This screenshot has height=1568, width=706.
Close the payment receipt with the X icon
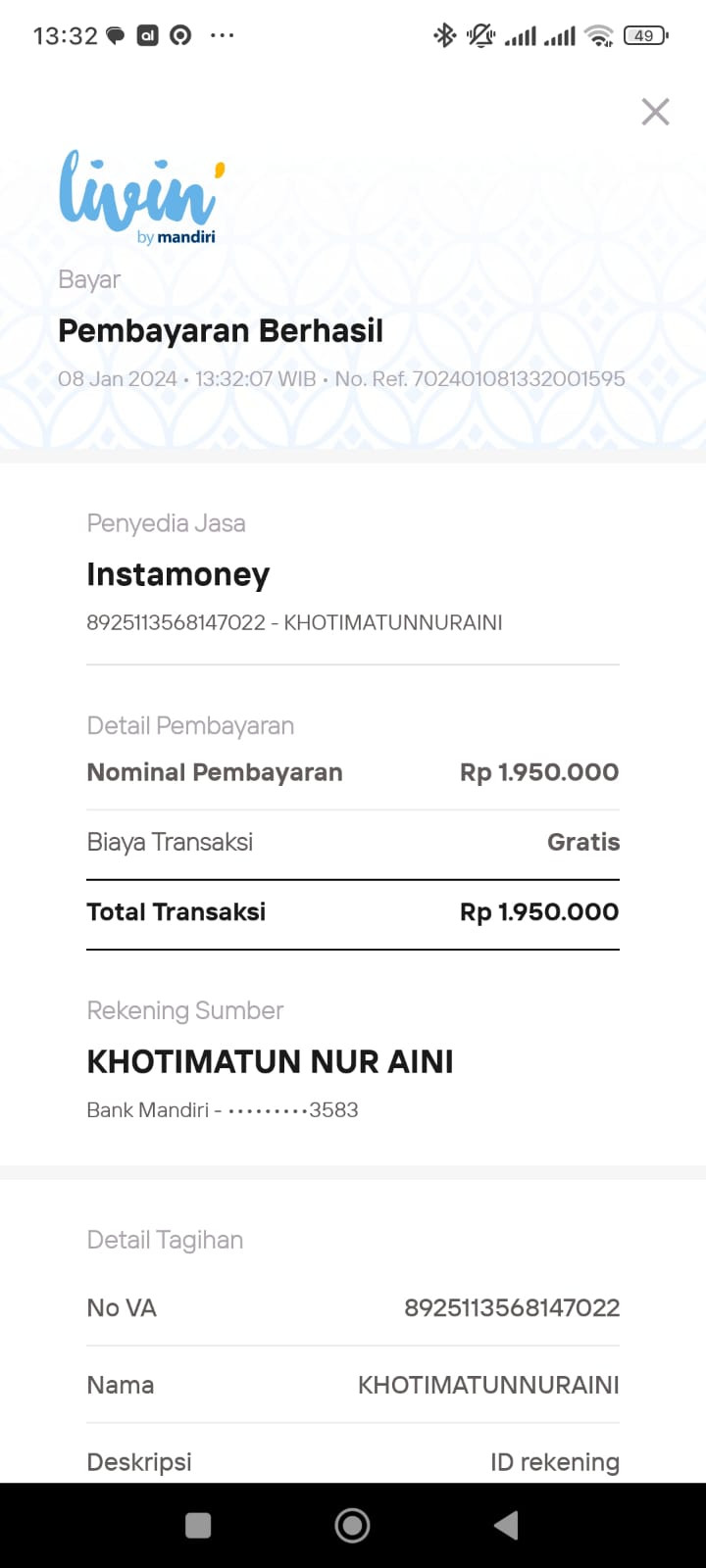pyautogui.click(x=655, y=112)
